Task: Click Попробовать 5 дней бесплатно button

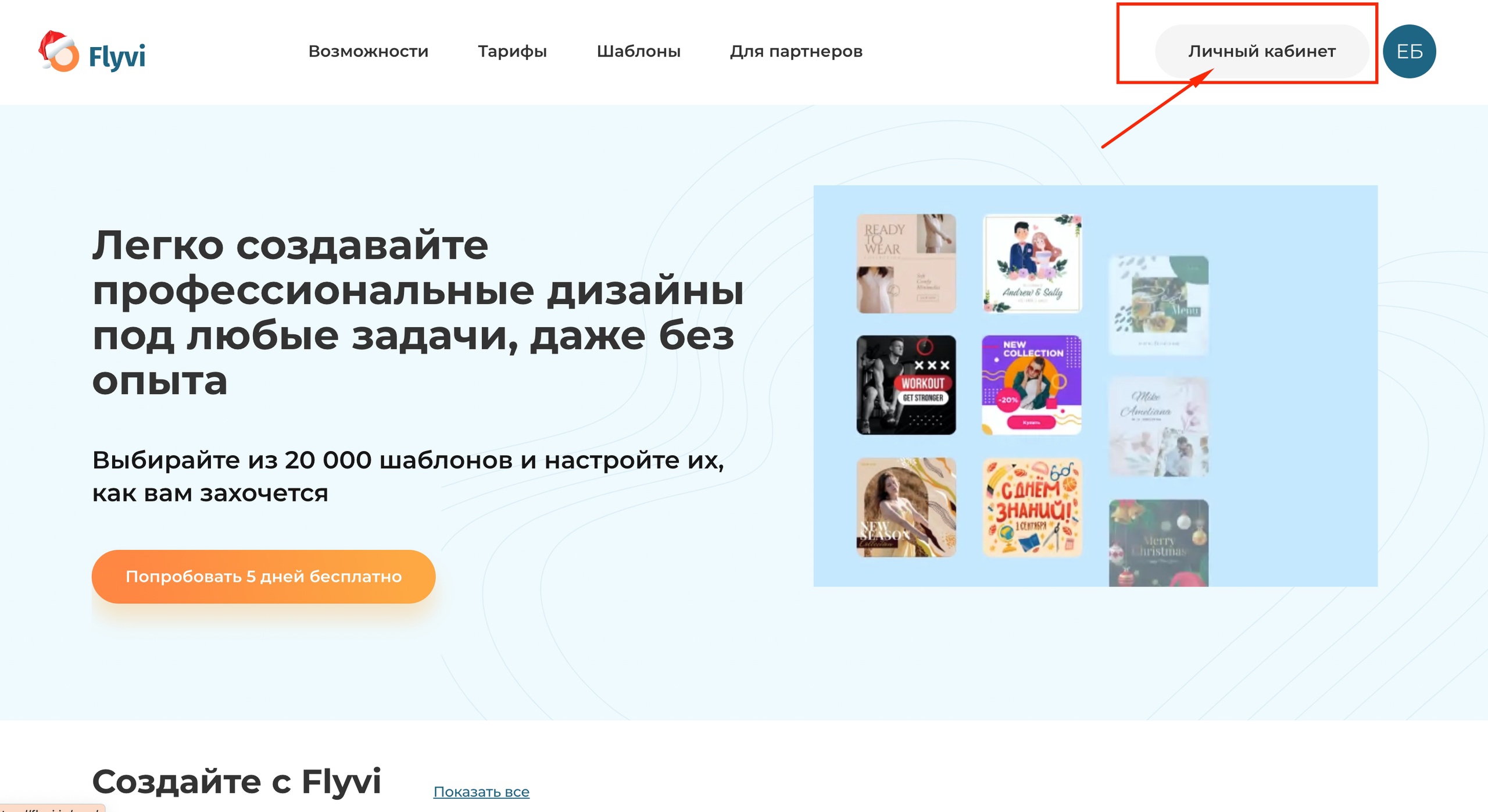Action: 263,576
